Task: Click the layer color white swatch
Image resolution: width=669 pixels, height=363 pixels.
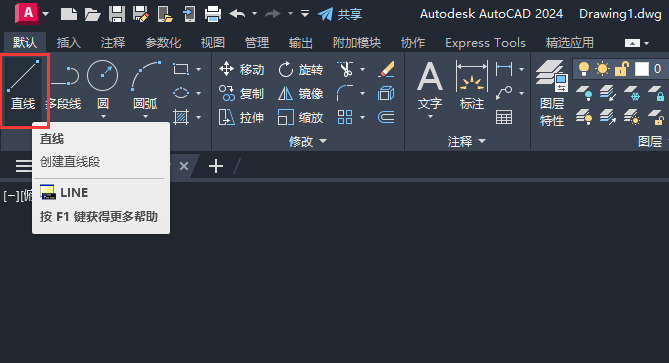Action: click(642, 69)
